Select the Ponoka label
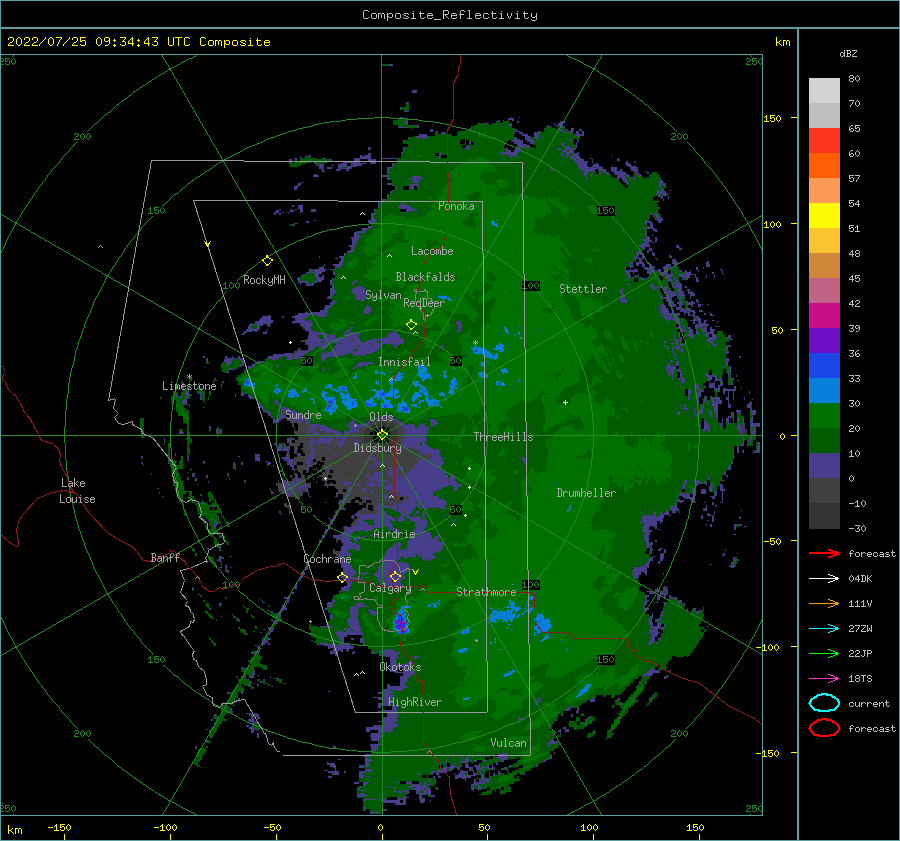Screen dimensions: 900x841 point(456,206)
